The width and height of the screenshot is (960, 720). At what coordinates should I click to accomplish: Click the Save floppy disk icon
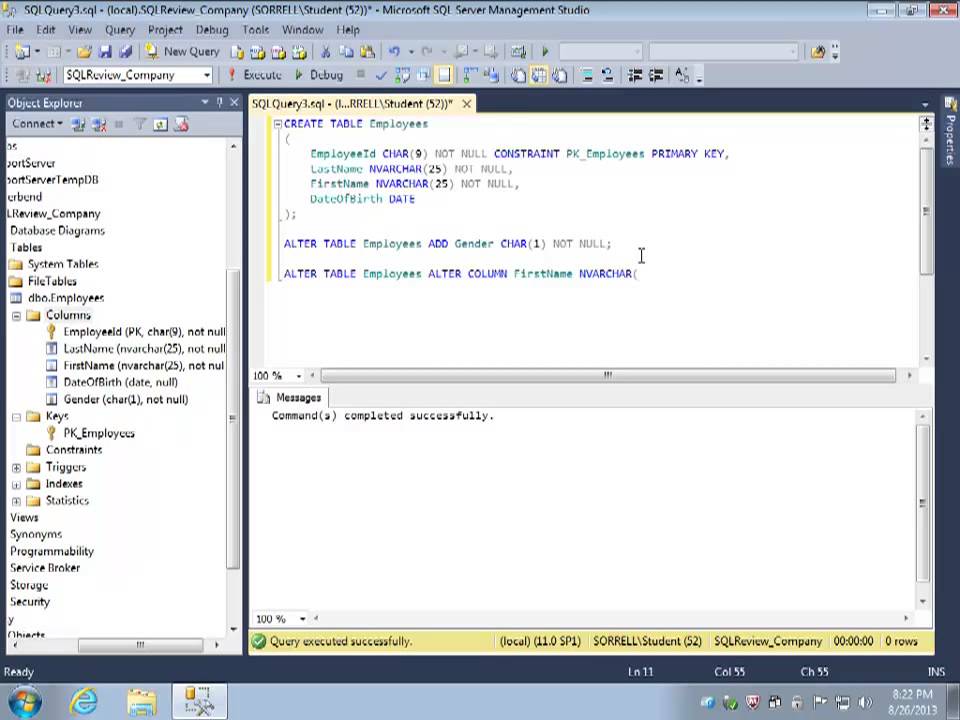pyautogui.click(x=105, y=52)
